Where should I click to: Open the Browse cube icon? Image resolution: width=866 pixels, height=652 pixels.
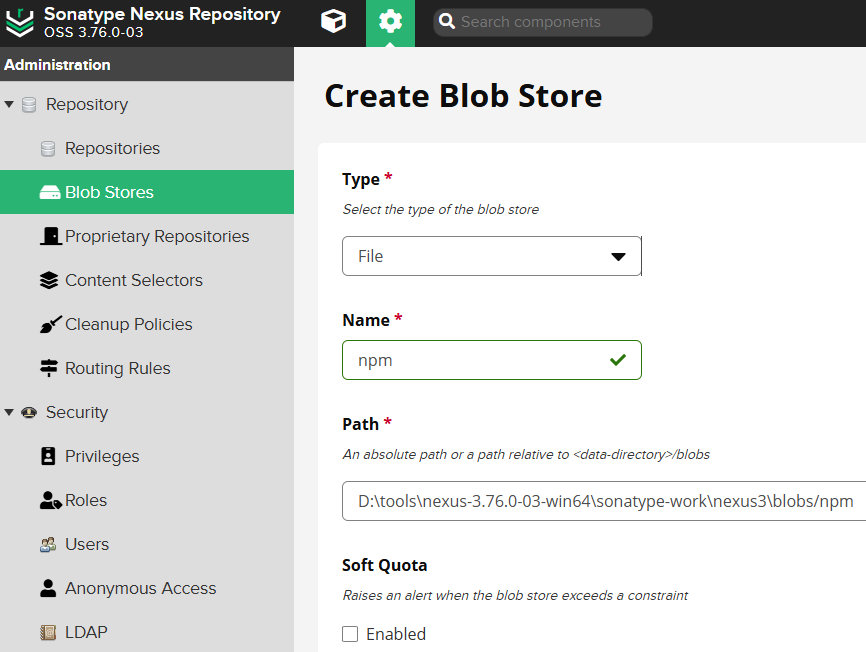point(334,22)
